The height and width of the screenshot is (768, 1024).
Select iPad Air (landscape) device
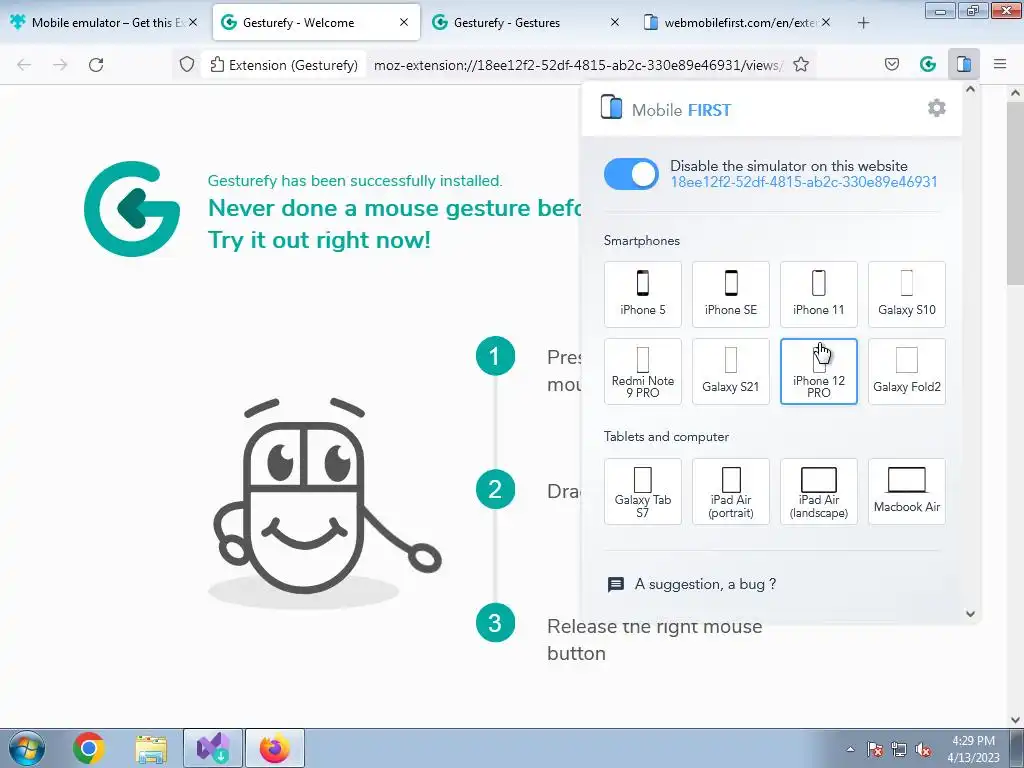818,492
